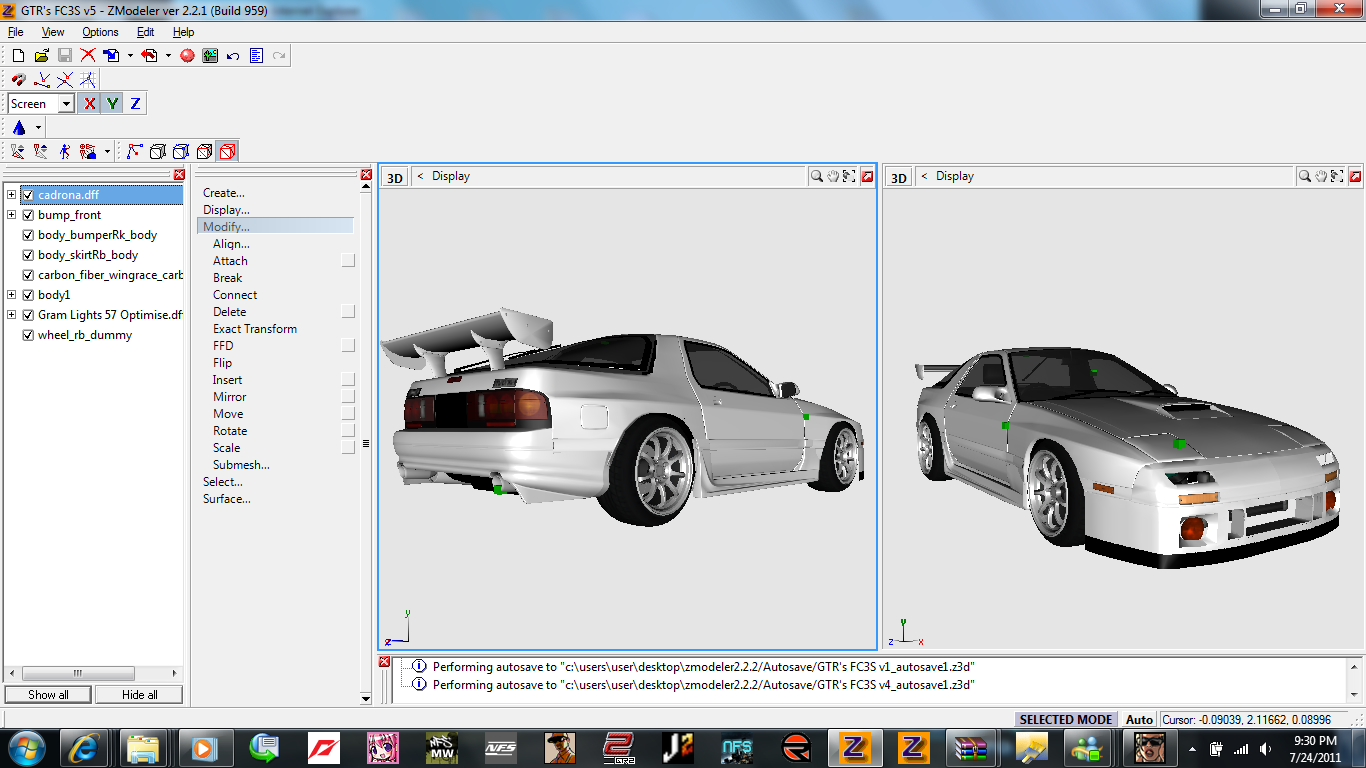This screenshot has width=1366, height=768.
Task: Enable the snap to intersection icon
Action: tap(65, 79)
